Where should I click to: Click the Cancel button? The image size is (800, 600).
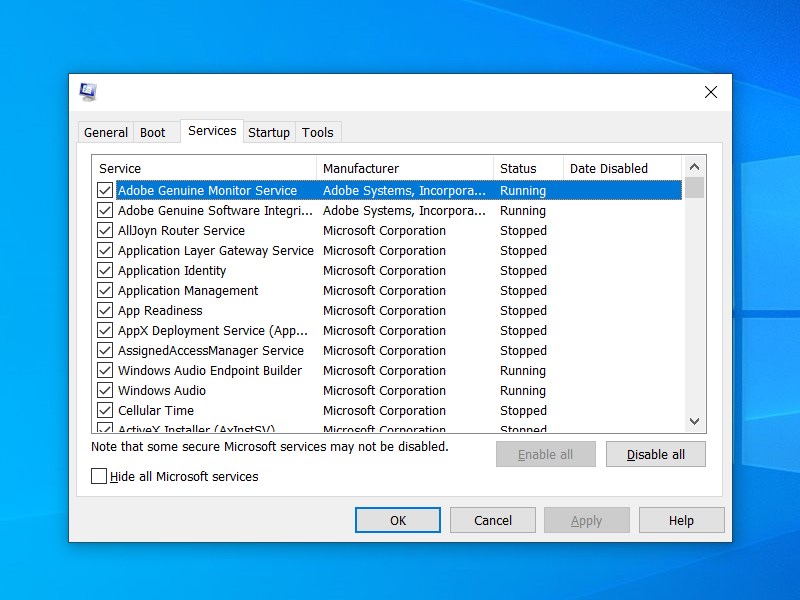[493, 520]
